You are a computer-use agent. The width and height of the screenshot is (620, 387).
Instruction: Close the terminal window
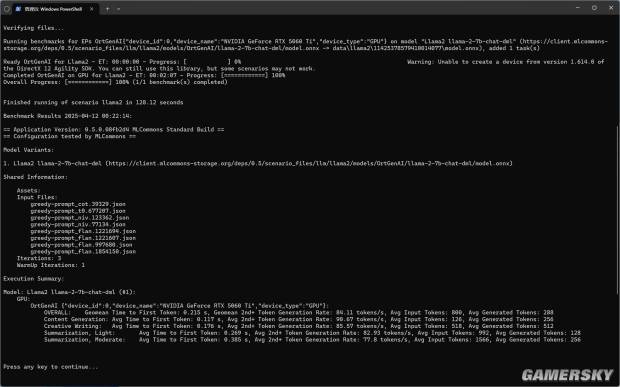(x=611, y=8)
